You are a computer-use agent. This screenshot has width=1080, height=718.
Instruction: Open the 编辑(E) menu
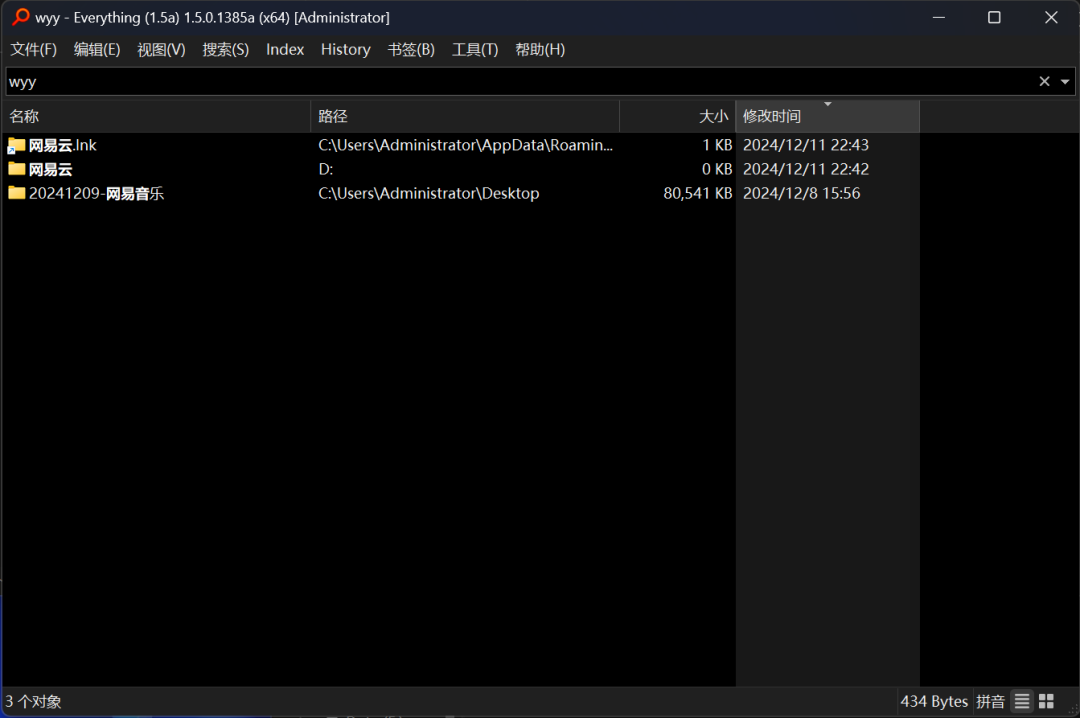click(97, 50)
